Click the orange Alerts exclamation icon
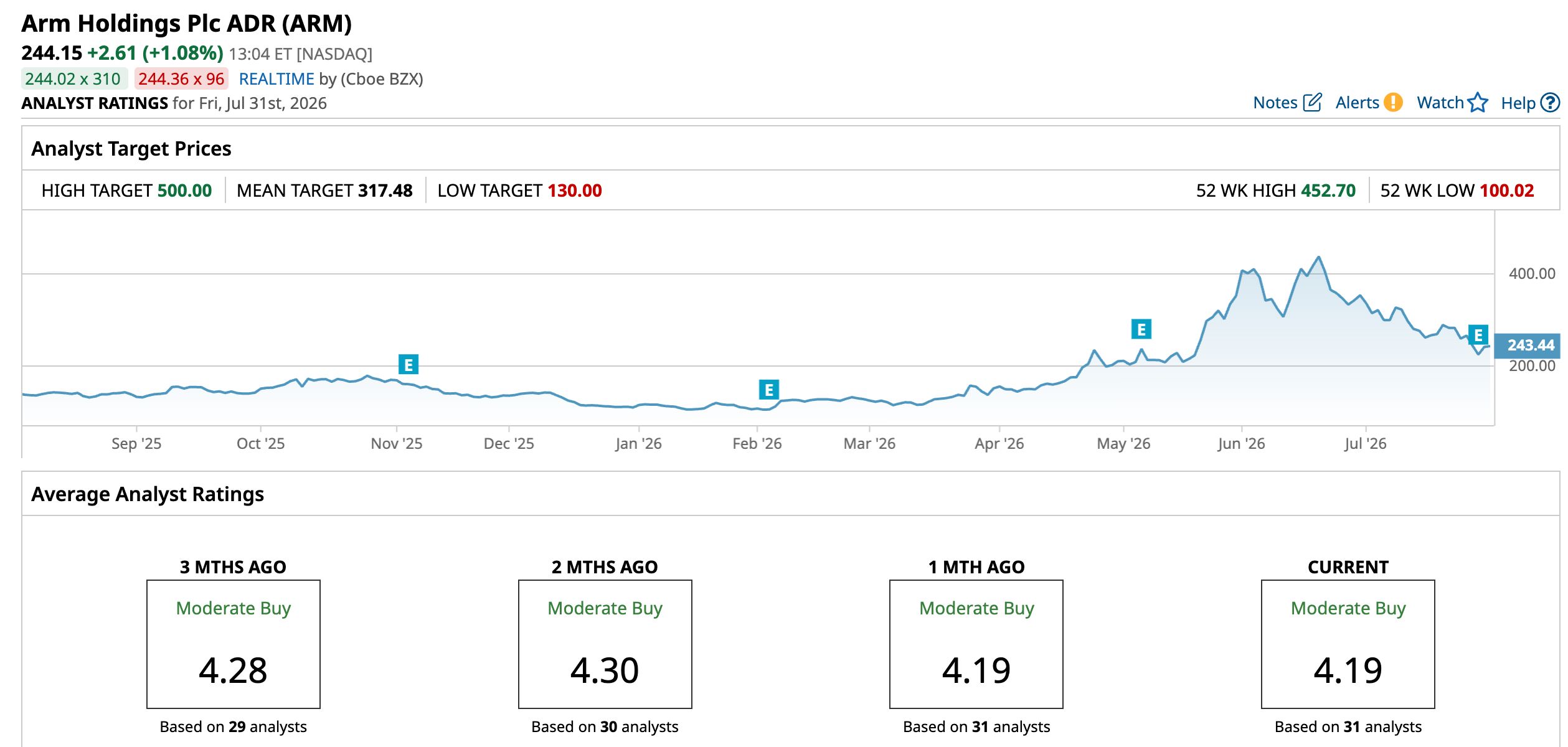Image resolution: width=1568 pixels, height=747 pixels. (x=1393, y=102)
